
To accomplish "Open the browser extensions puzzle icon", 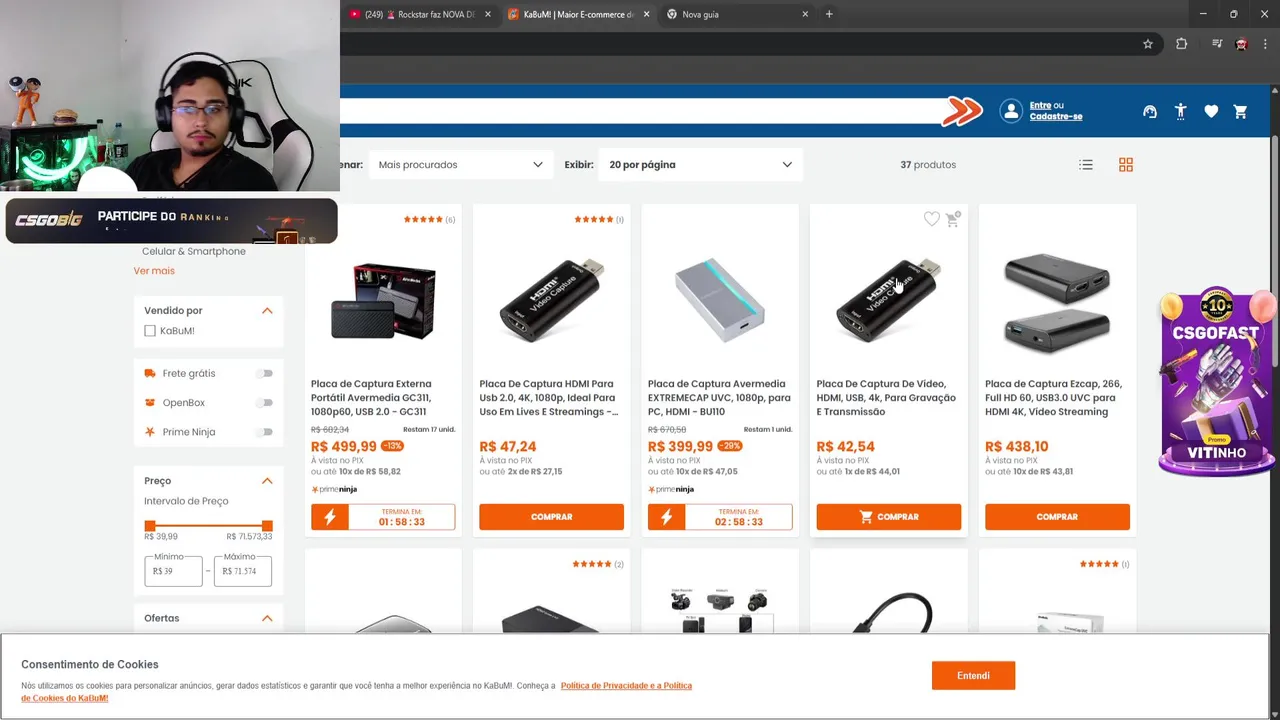I will coord(1181,44).
